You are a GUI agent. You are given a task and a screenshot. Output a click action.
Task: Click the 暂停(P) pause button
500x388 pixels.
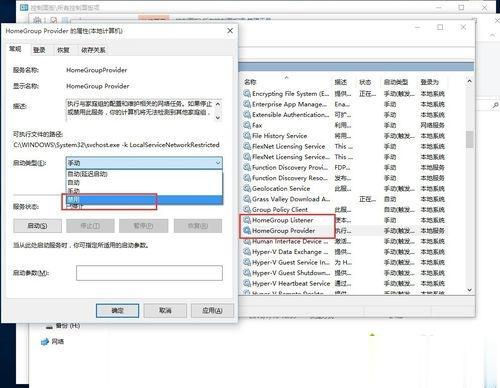(x=144, y=226)
